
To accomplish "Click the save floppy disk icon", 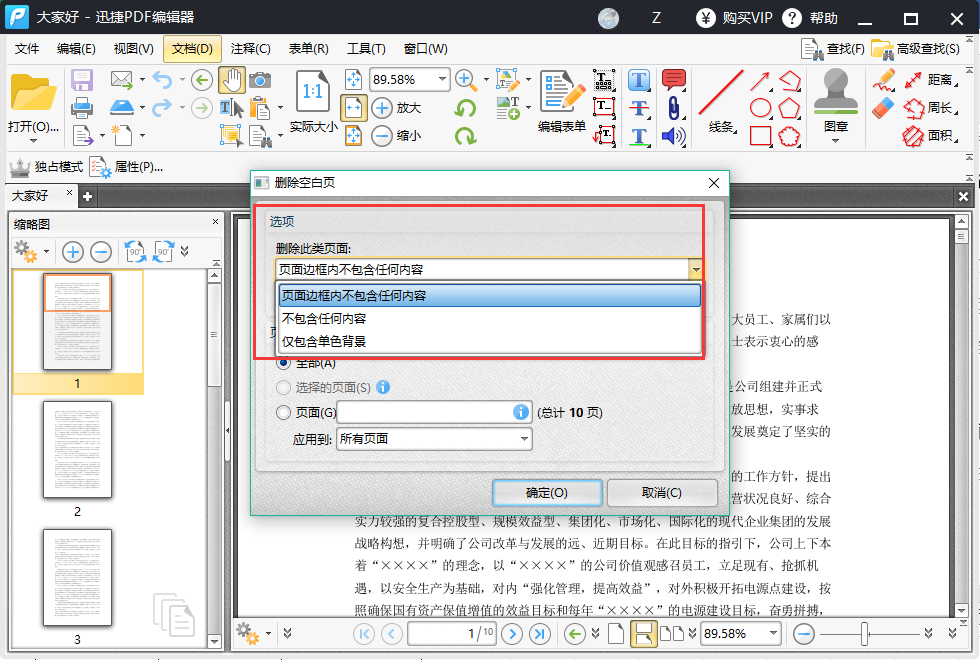I will (82, 80).
